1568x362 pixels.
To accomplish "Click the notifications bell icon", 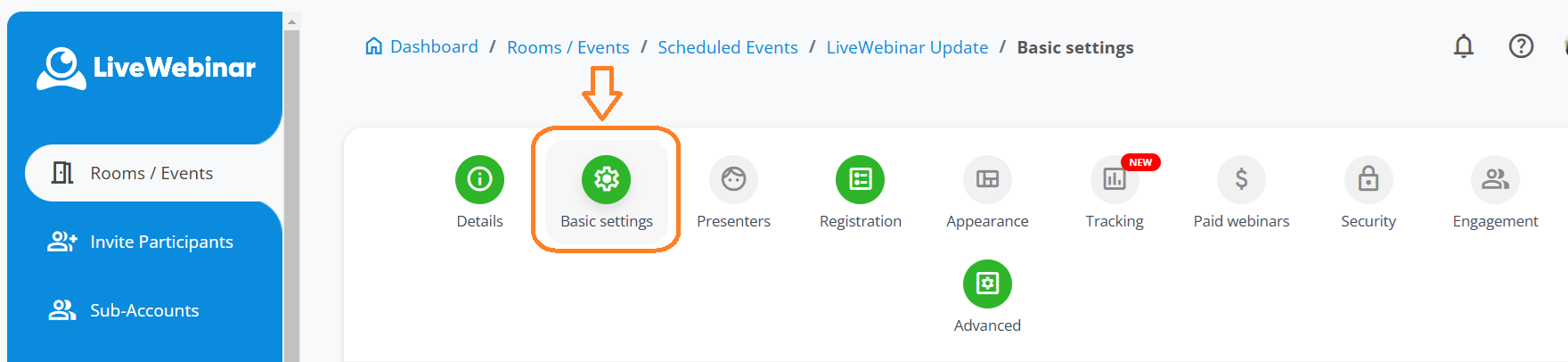I will pyautogui.click(x=1463, y=46).
